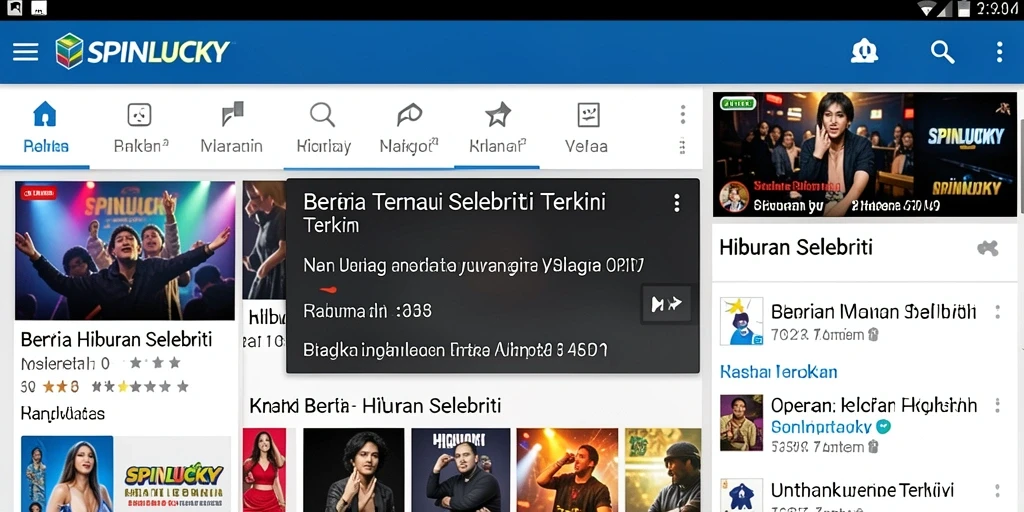Click the red progress marker in popup
The width and height of the screenshot is (1024, 512).
point(328,289)
